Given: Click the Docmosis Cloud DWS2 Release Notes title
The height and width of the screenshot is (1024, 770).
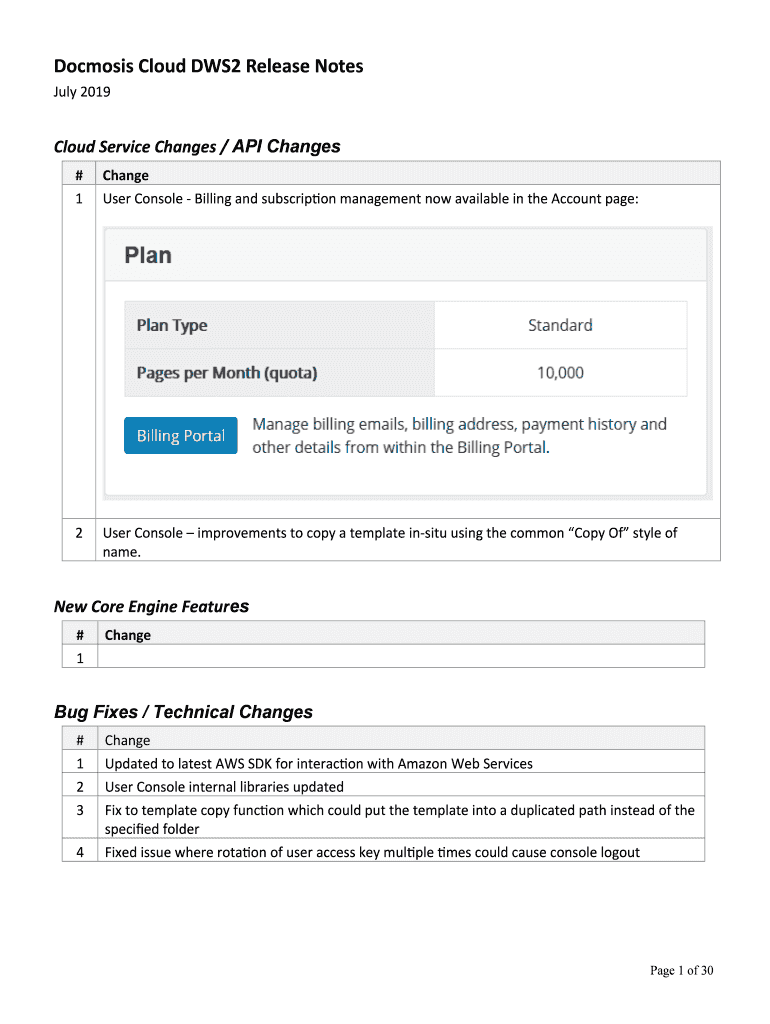Looking at the screenshot, I should click(208, 67).
